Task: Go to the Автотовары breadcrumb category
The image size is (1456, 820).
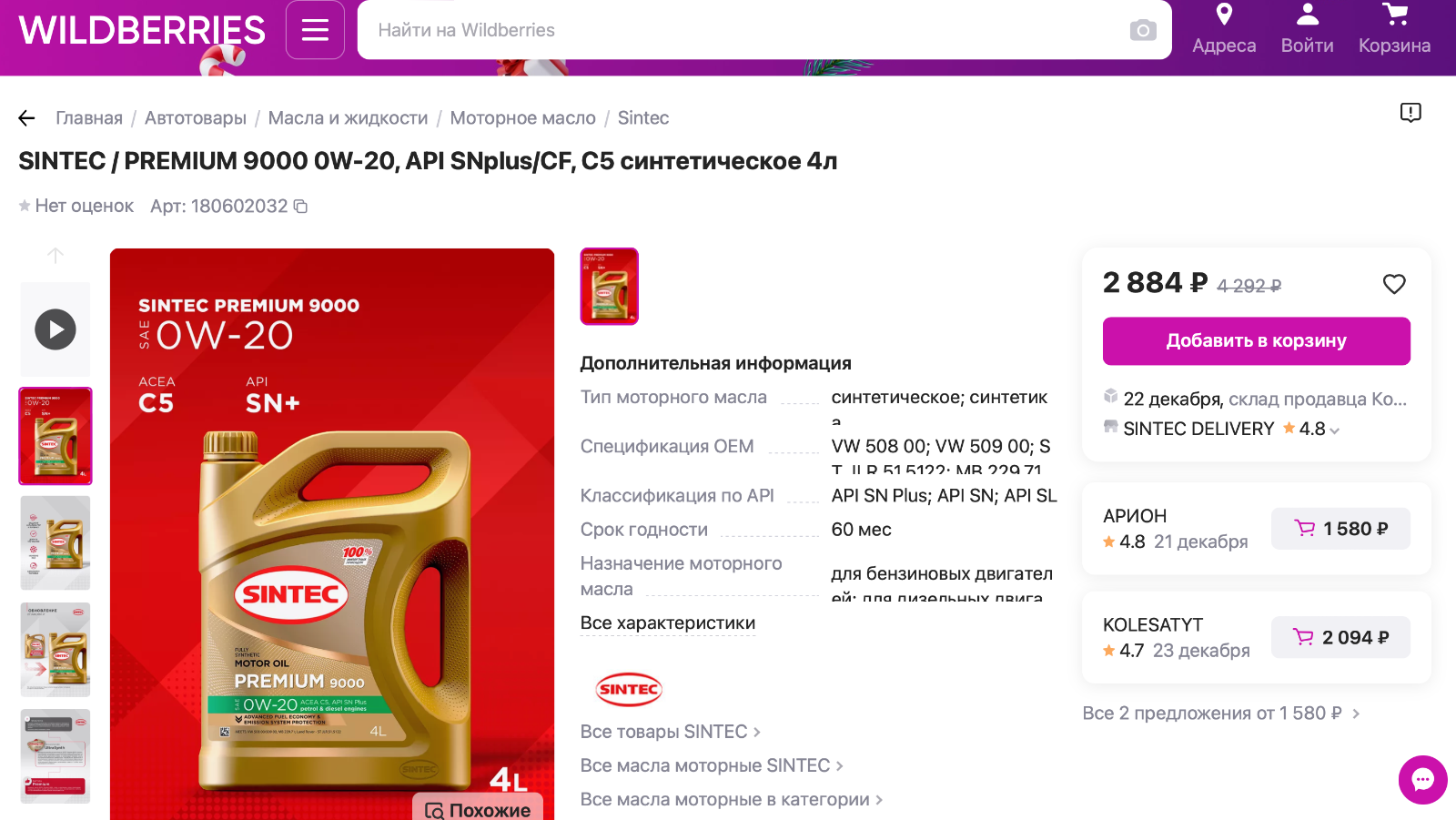Action: click(x=196, y=118)
